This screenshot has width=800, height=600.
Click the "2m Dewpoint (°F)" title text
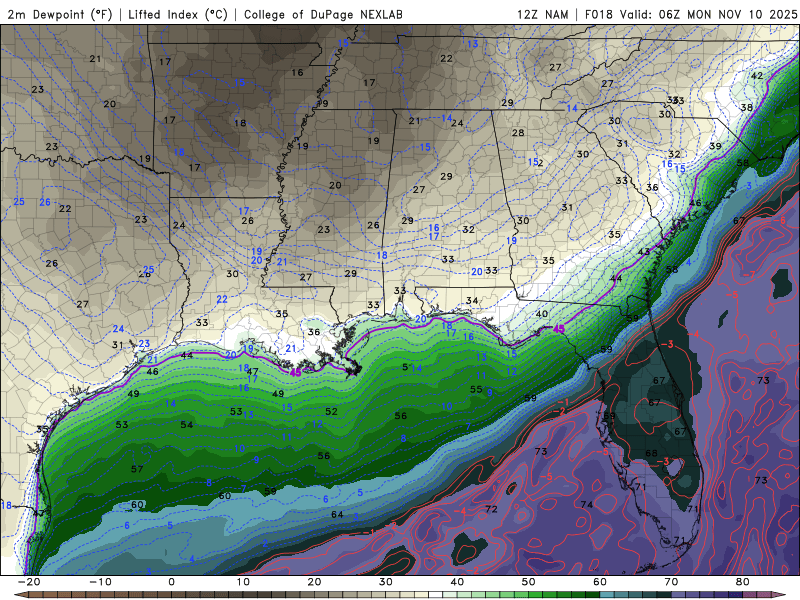(x=59, y=14)
